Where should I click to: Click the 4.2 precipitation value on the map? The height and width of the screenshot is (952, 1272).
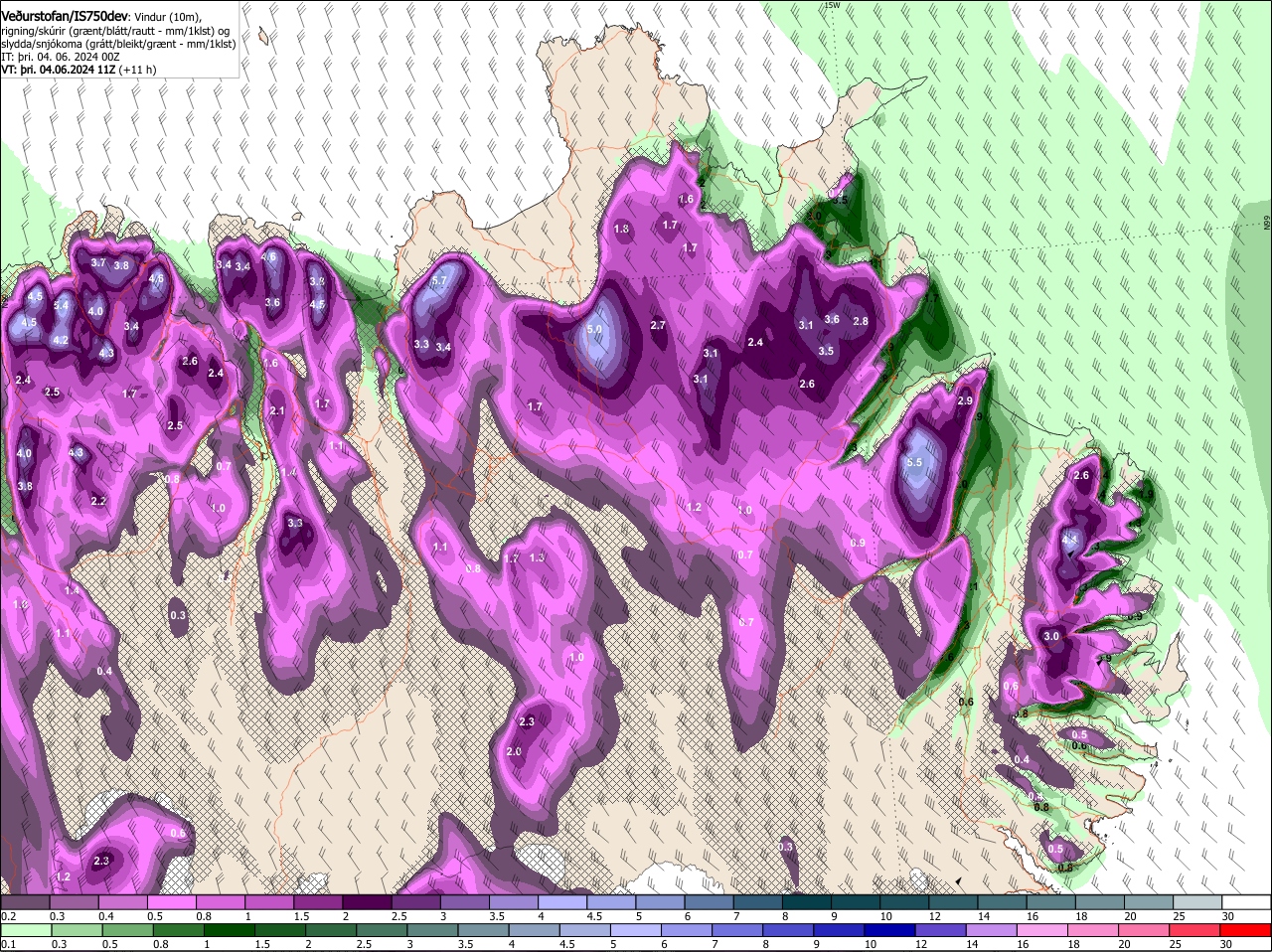[60, 341]
